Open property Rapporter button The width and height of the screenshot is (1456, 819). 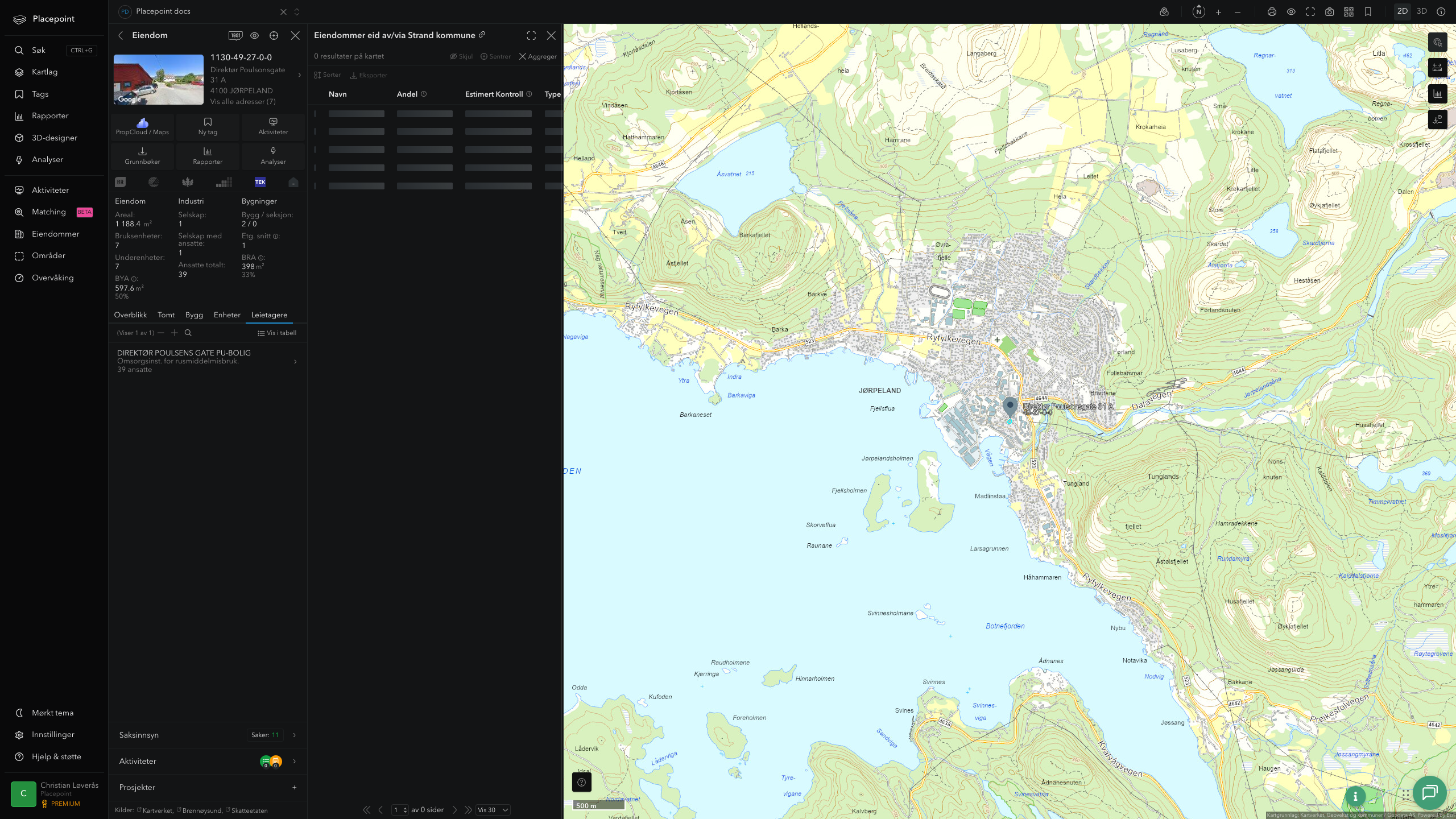[208, 156]
